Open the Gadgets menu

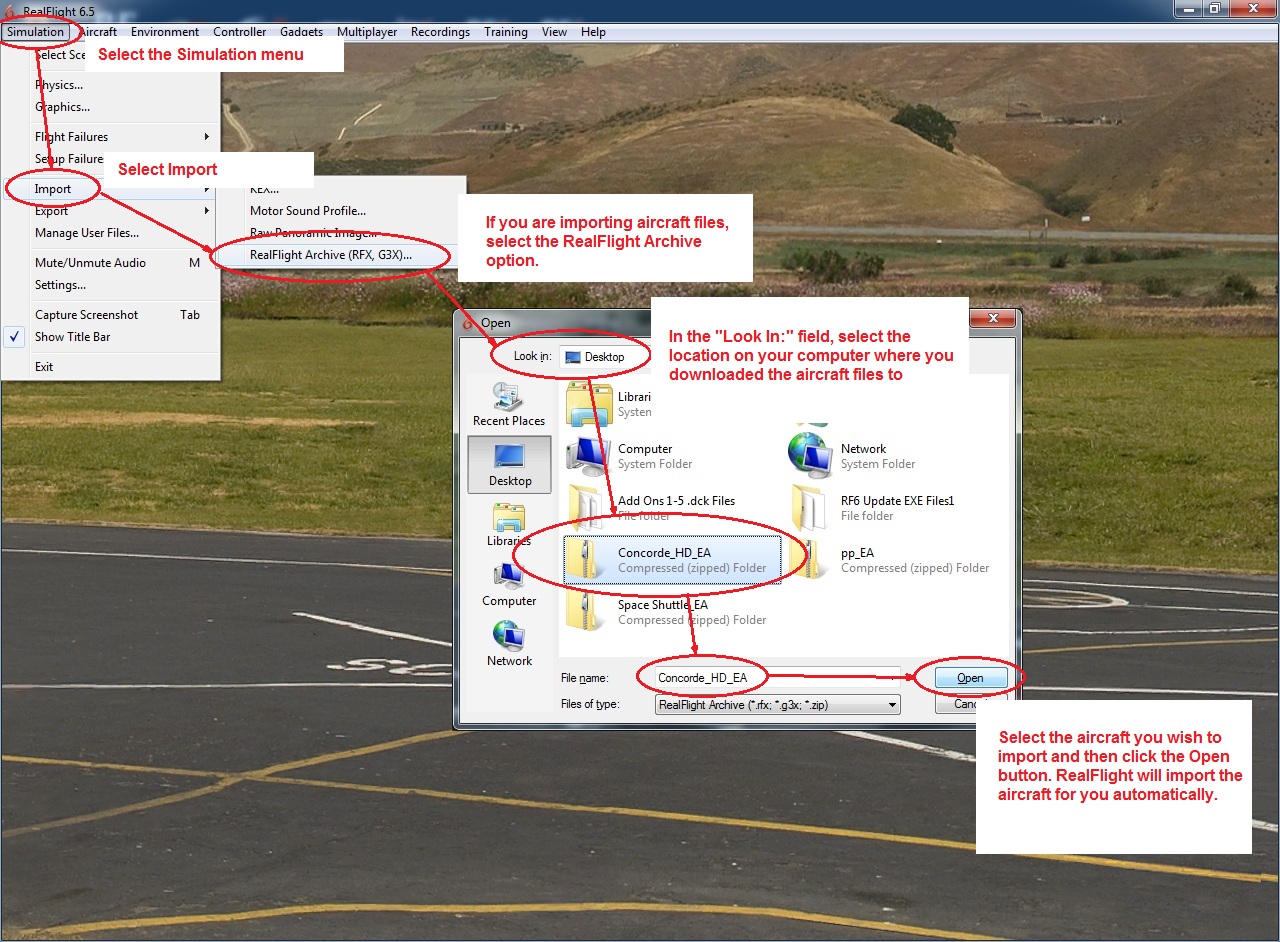[302, 32]
